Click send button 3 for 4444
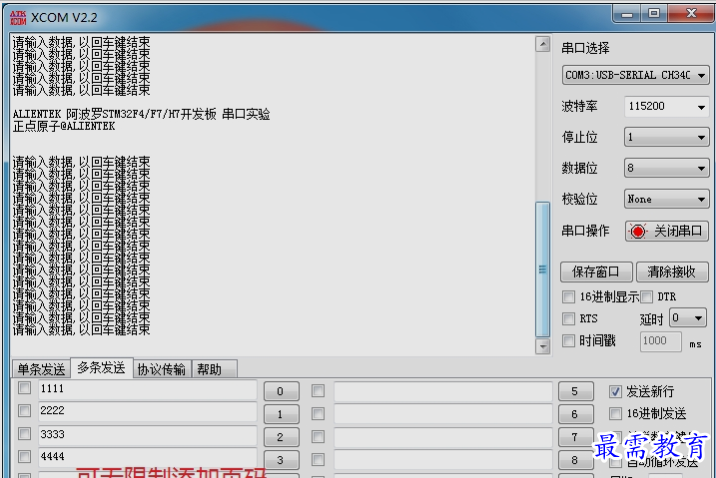This screenshot has width=716, height=478. click(x=281, y=460)
